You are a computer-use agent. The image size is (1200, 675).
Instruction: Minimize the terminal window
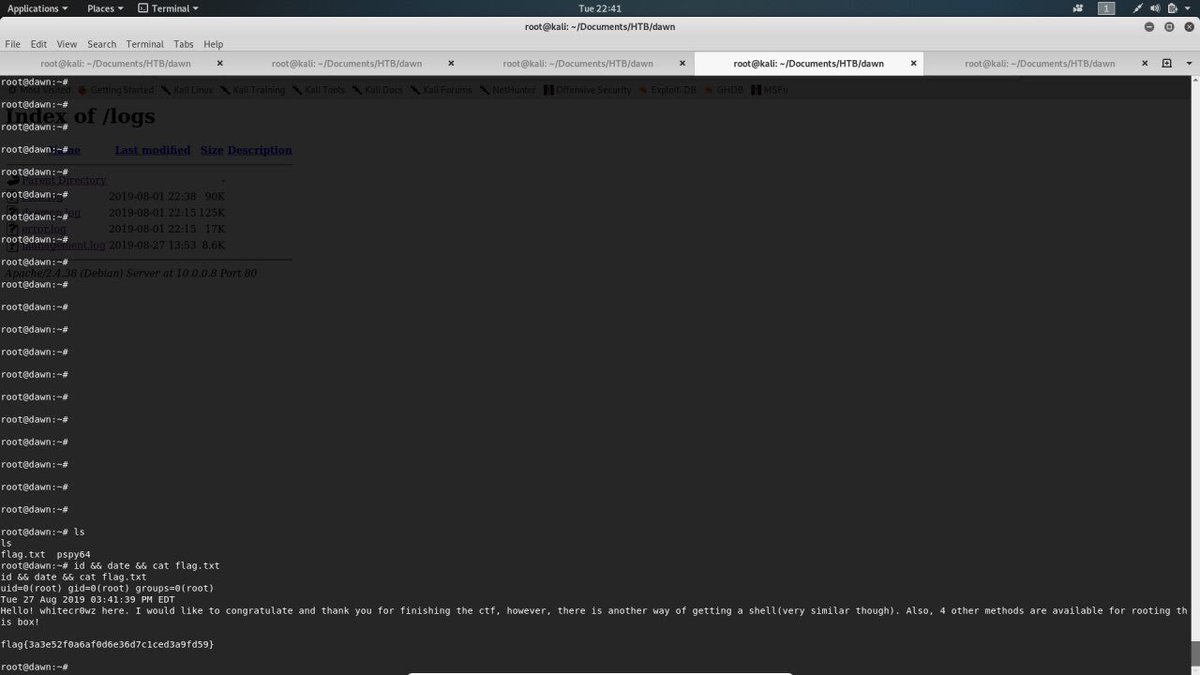(x=1147, y=26)
